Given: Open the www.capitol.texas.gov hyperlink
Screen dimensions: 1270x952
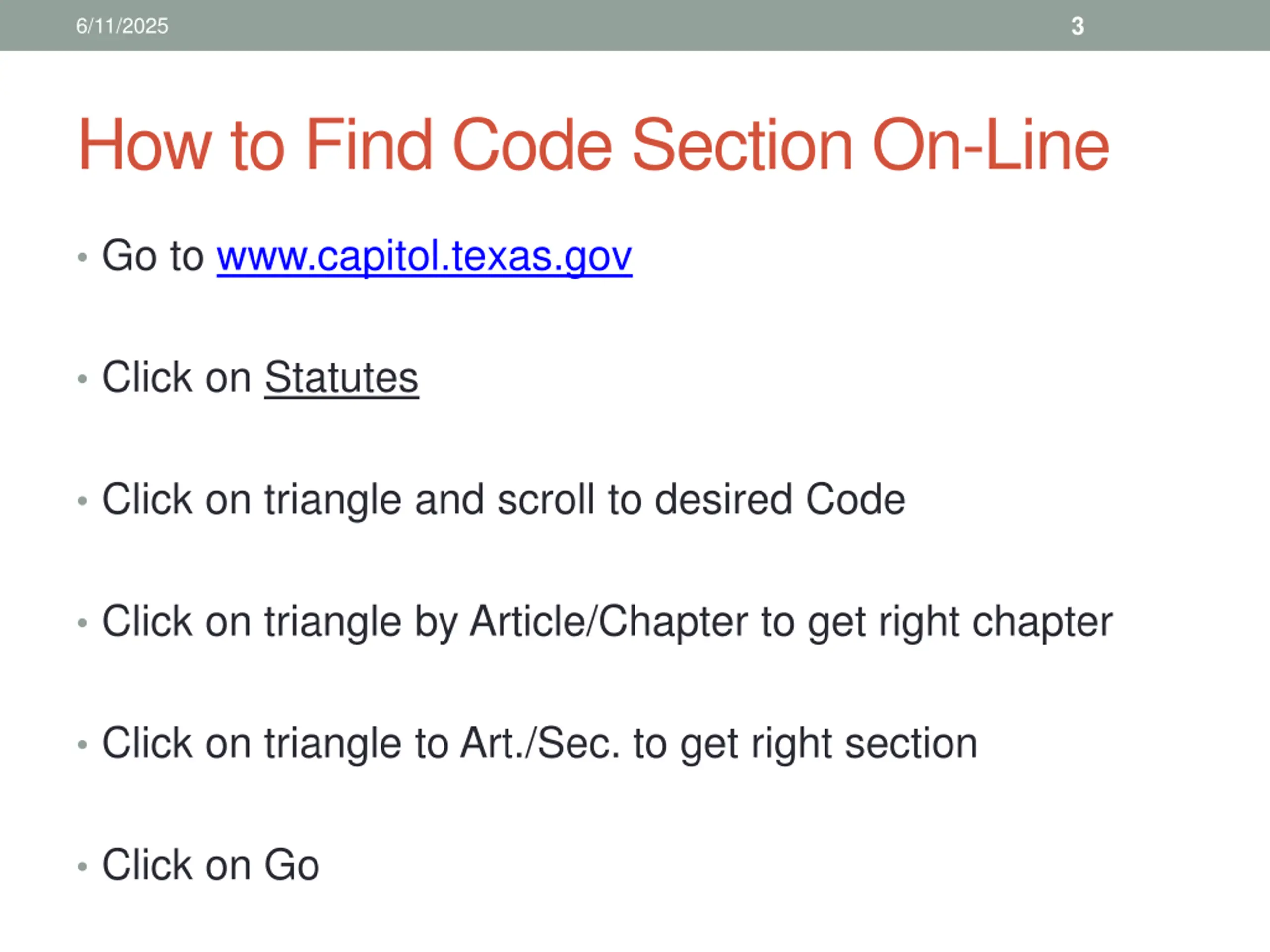Looking at the screenshot, I should (424, 256).
